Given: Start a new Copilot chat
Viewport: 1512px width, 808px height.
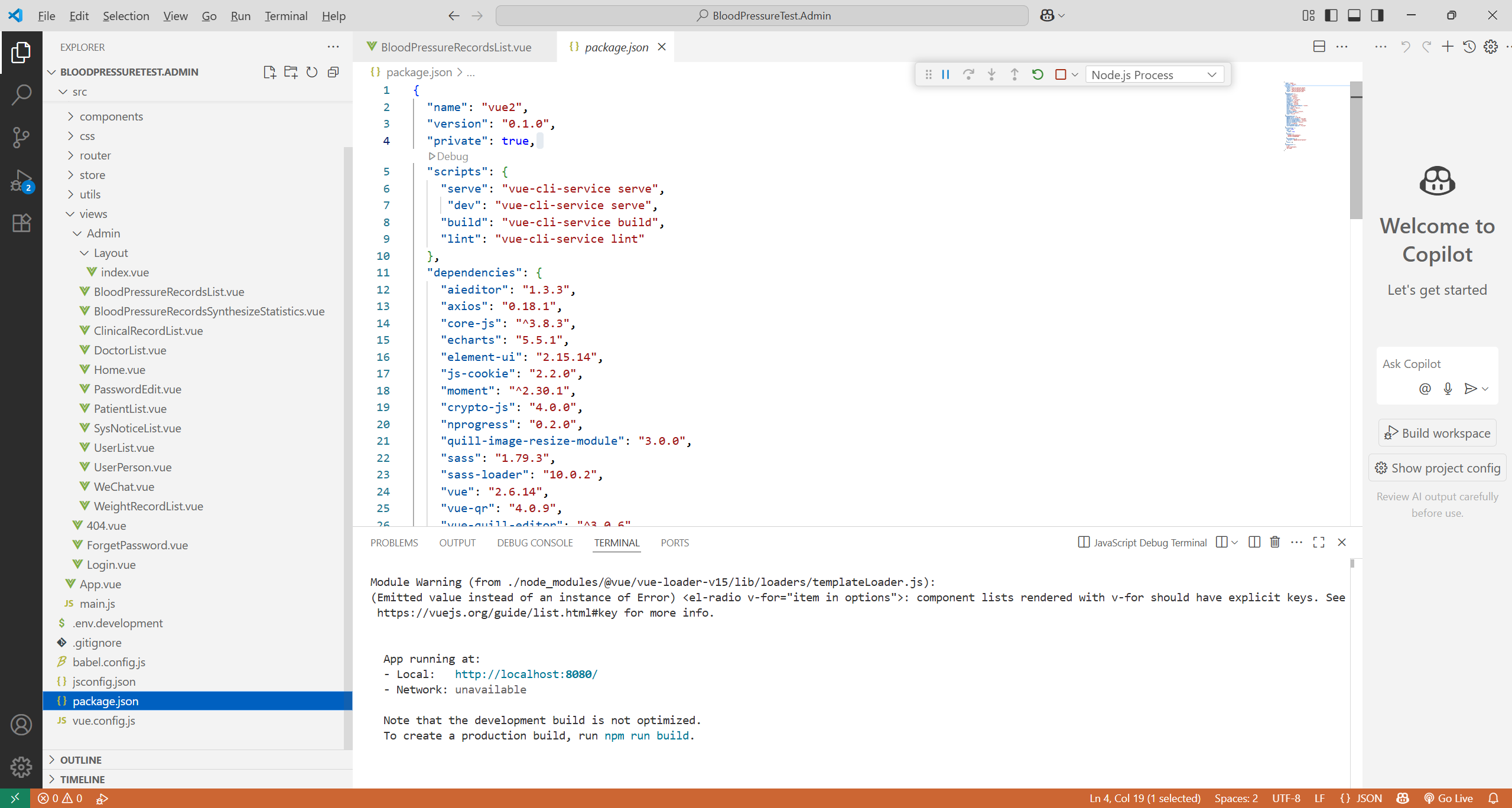Looking at the screenshot, I should (x=1448, y=47).
